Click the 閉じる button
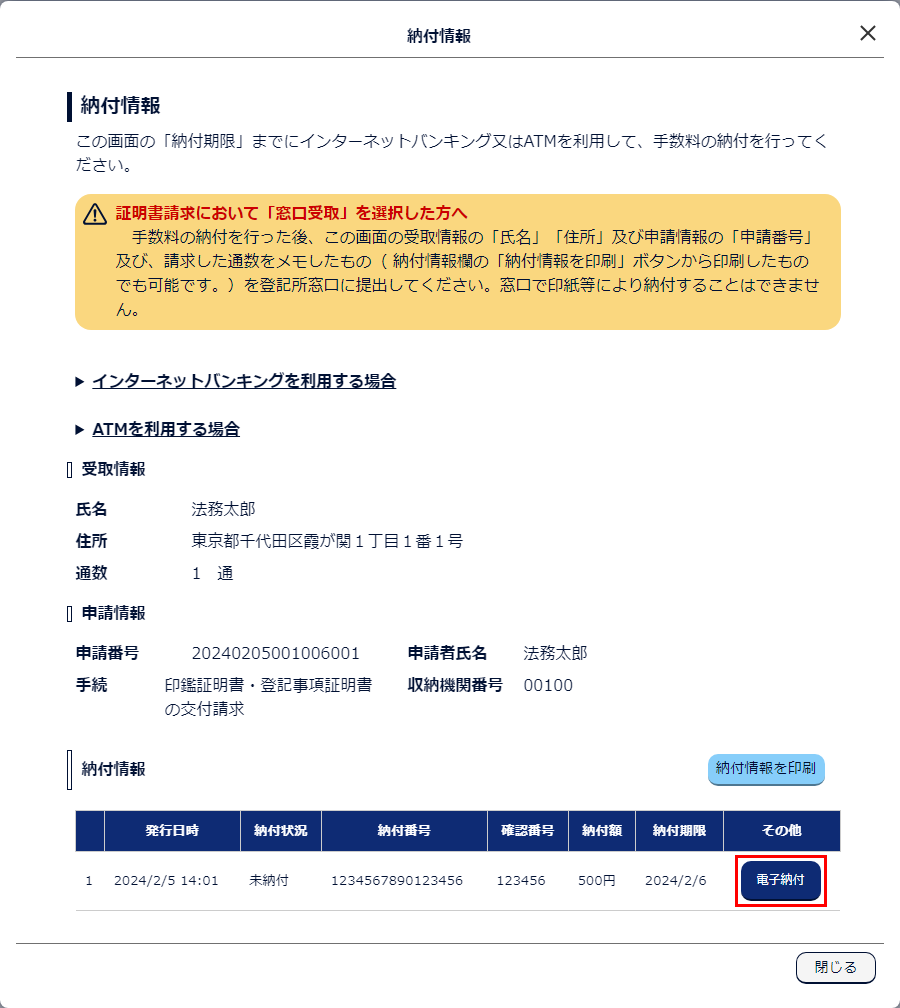This screenshot has width=900, height=1008. pos(836,968)
